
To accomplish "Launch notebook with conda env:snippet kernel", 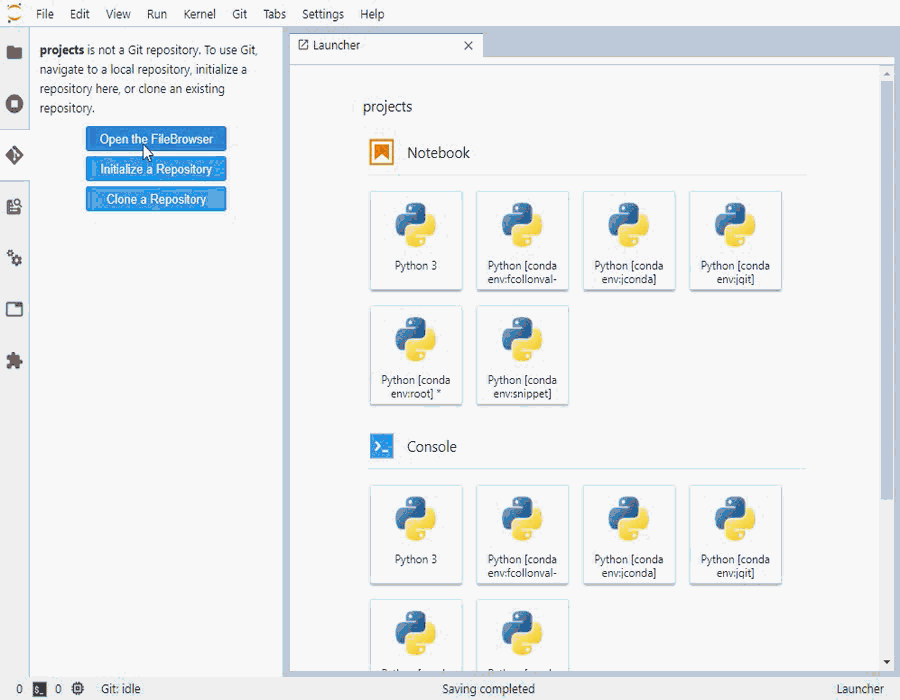I will tap(522, 355).
